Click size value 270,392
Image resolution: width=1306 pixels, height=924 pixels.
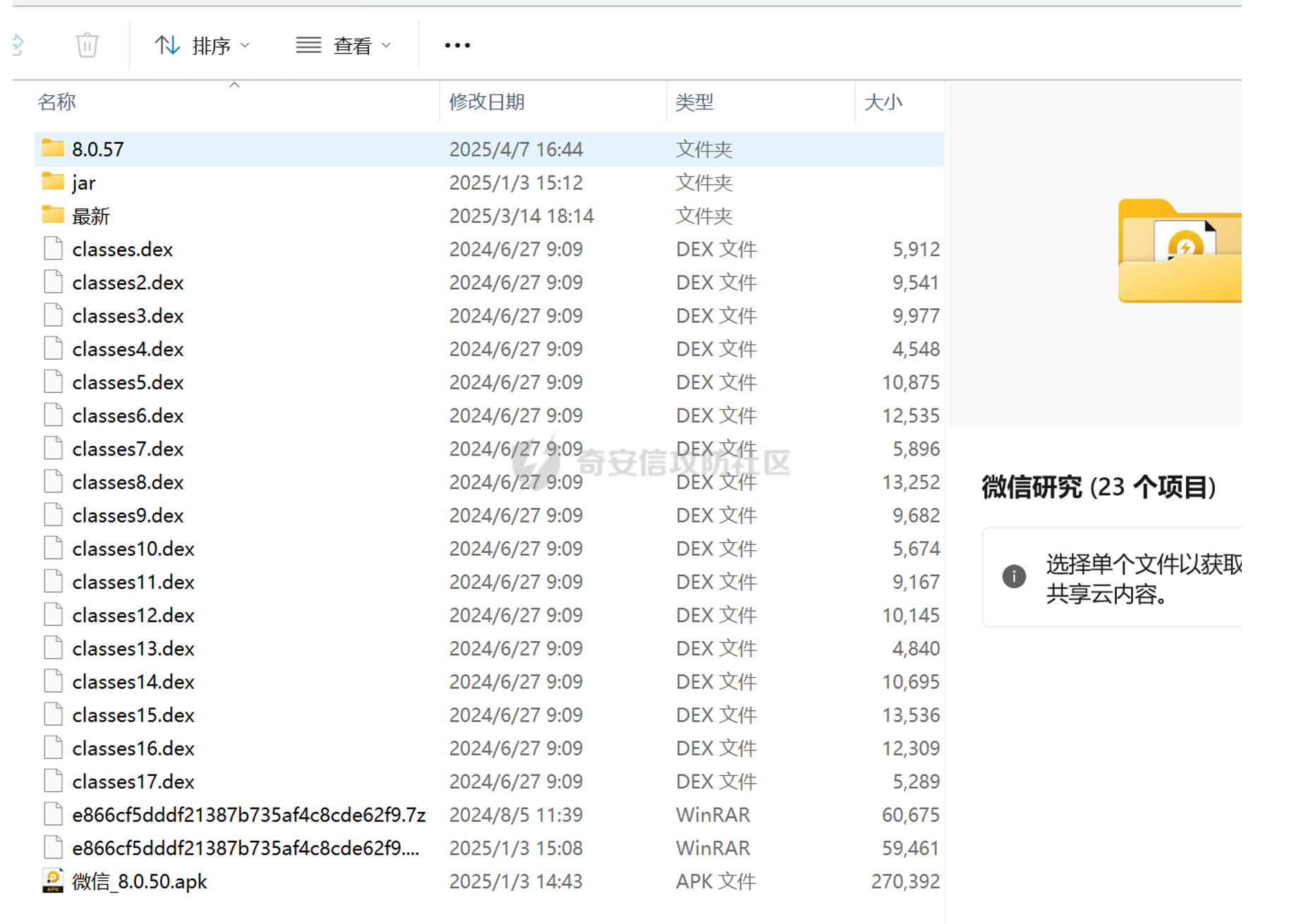[x=905, y=881]
